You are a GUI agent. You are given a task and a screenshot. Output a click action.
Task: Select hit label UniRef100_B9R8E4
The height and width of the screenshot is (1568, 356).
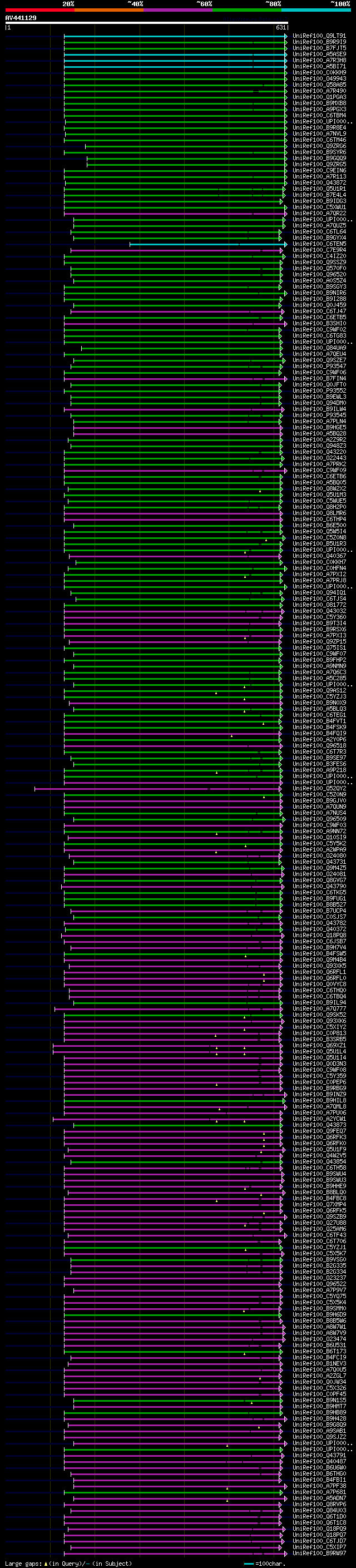(319, 128)
